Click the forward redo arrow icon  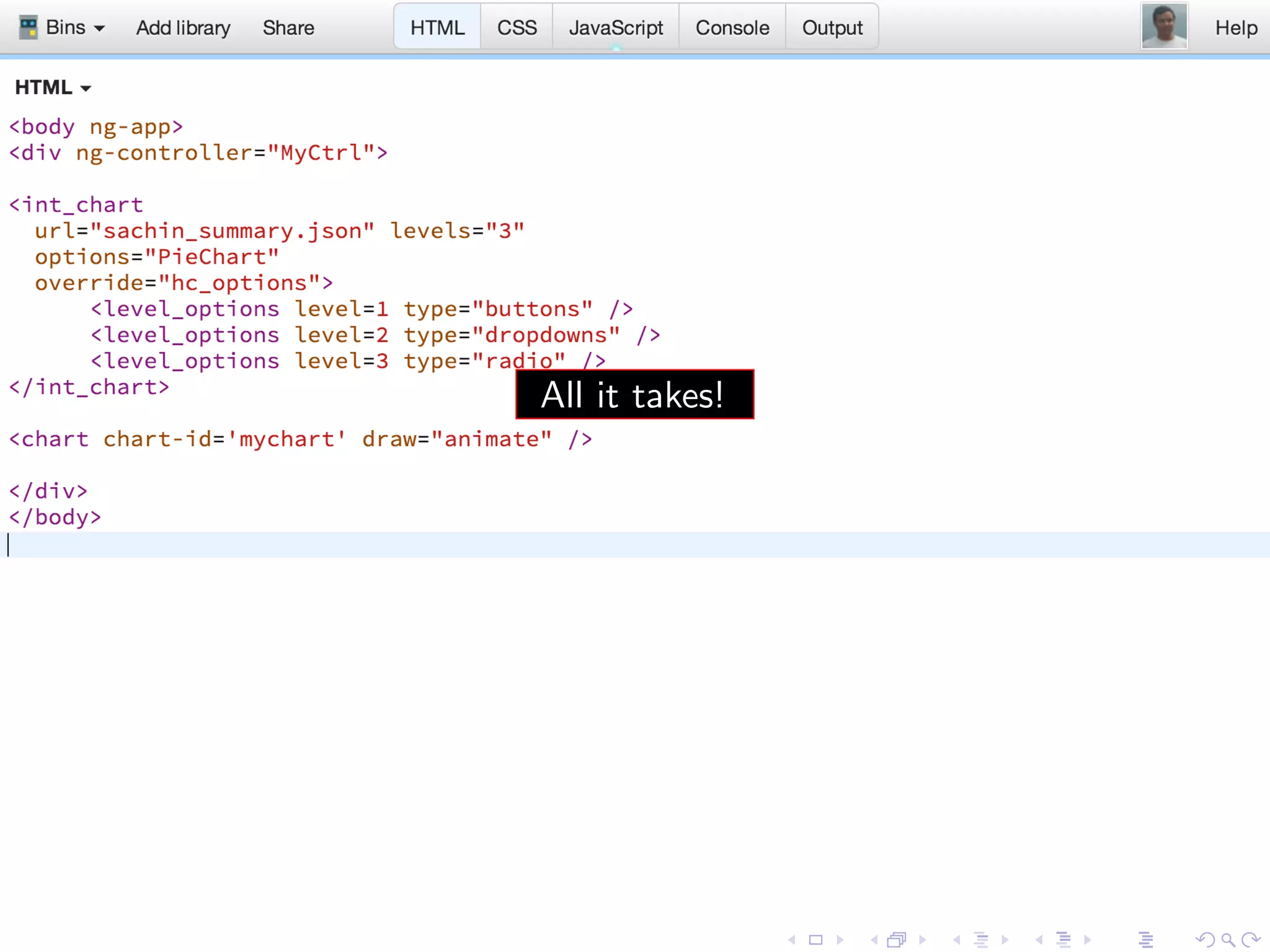click(x=1251, y=940)
